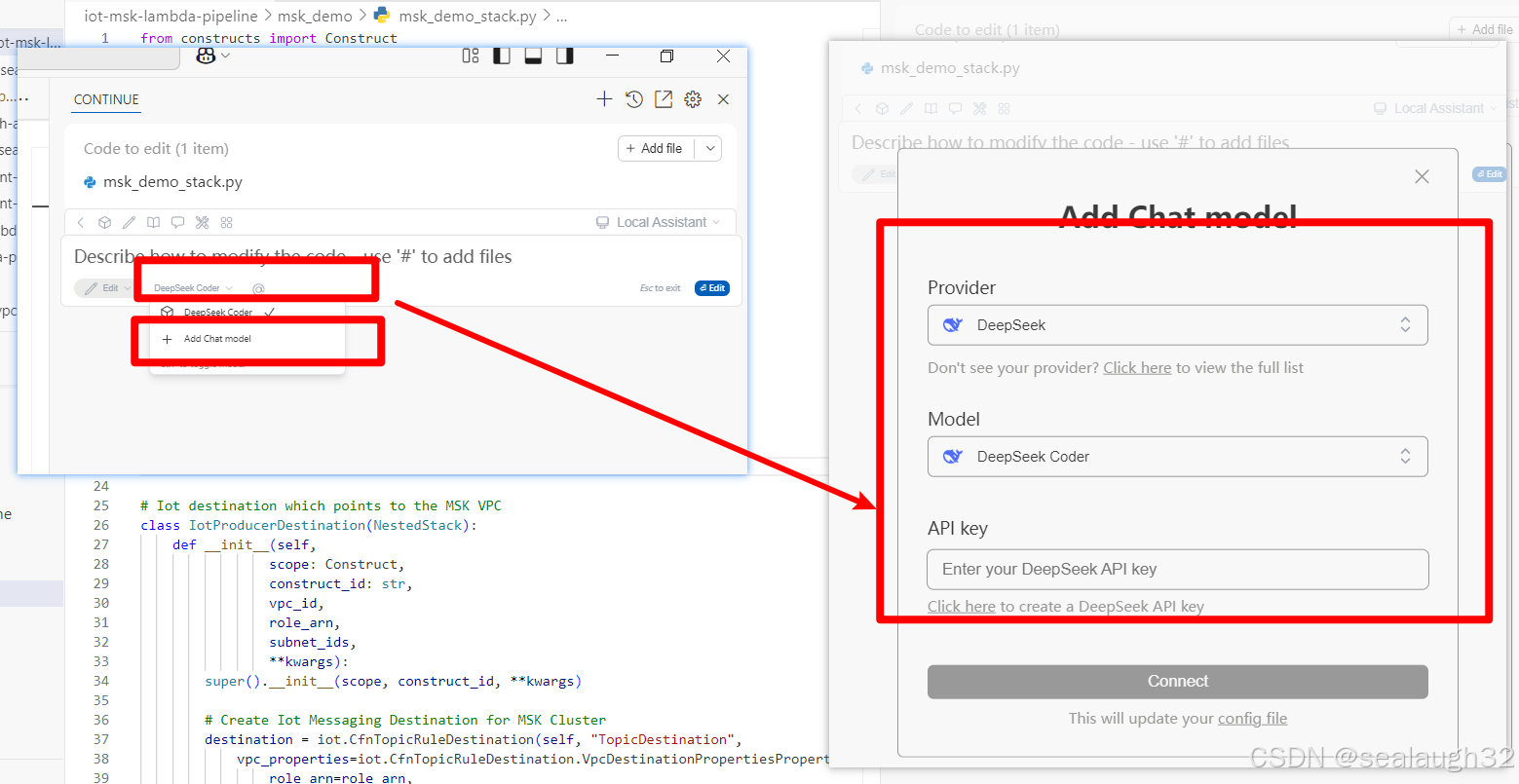Click the Connect button
This screenshot has width=1519, height=784.
[1177, 682]
